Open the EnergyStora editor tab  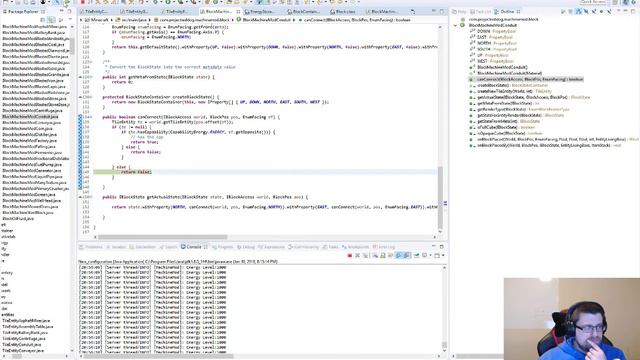[x=259, y=11]
